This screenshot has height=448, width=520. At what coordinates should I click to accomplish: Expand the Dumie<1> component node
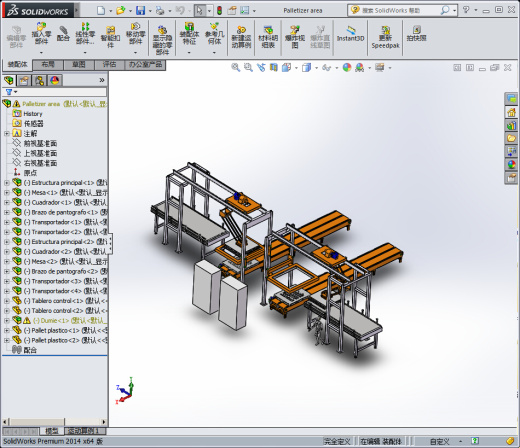coord(7,321)
